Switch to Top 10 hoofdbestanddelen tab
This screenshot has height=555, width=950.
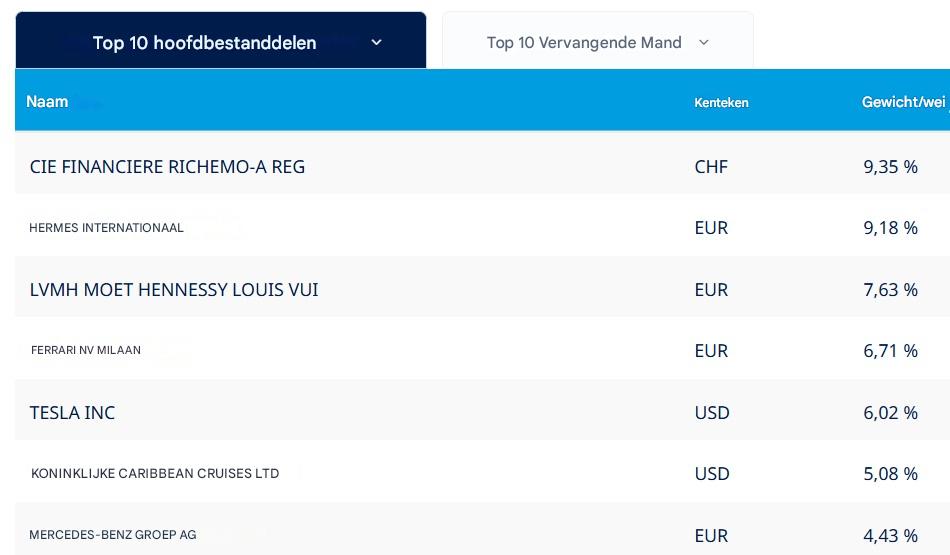204,42
